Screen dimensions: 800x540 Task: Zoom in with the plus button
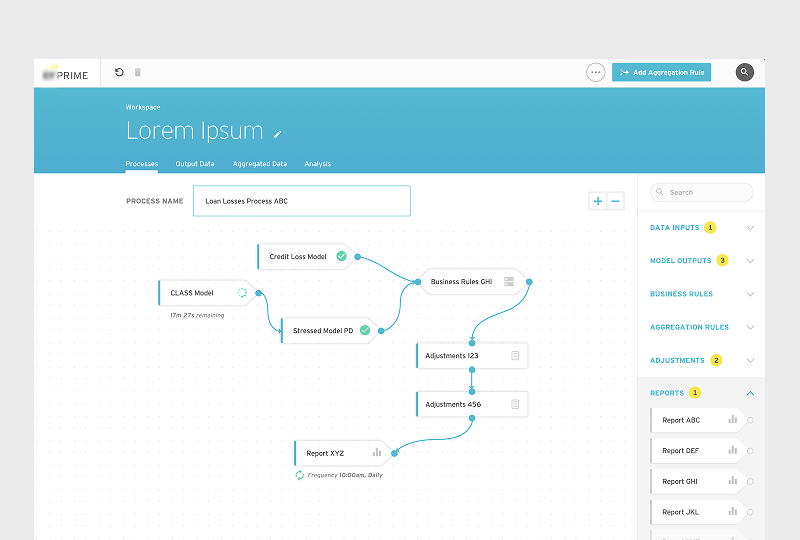click(x=598, y=201)
